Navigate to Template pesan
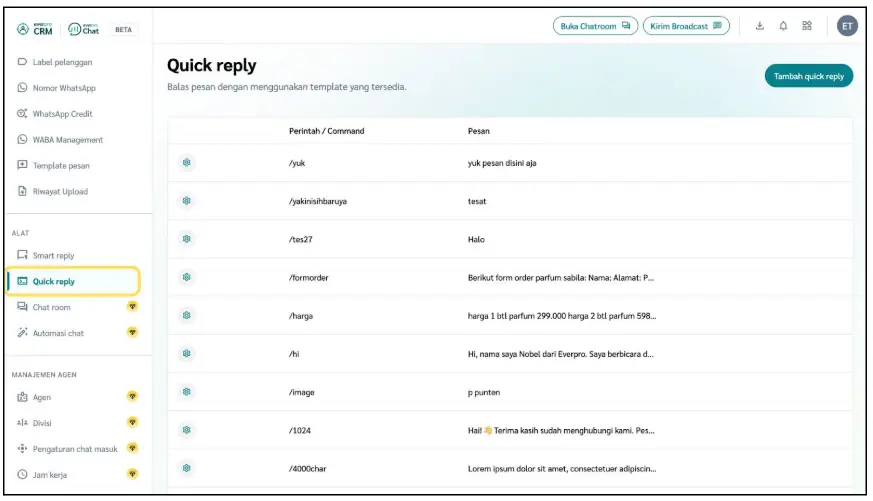873x501 pixels. [61, 166]
